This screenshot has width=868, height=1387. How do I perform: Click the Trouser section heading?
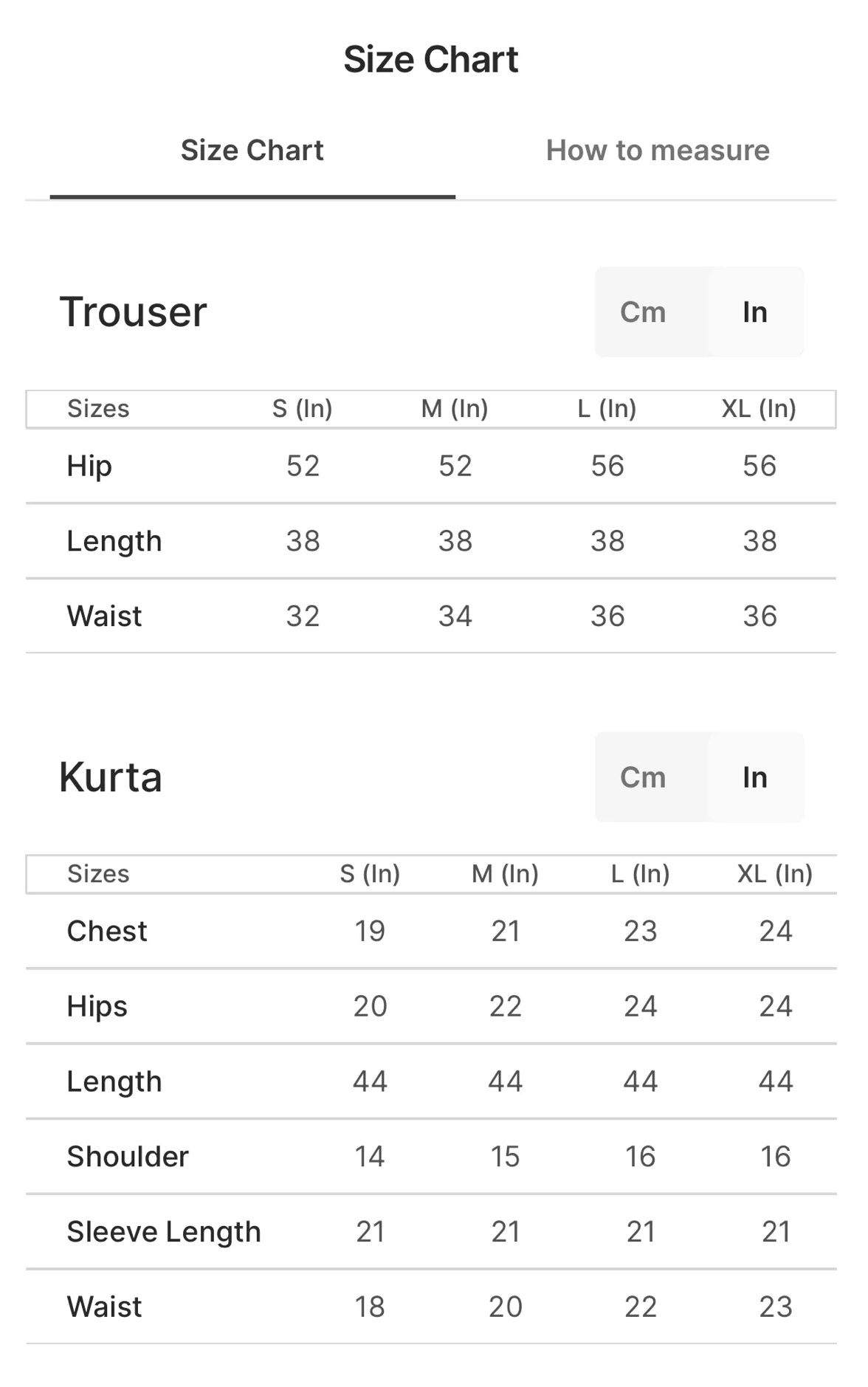tap(133, 312)
